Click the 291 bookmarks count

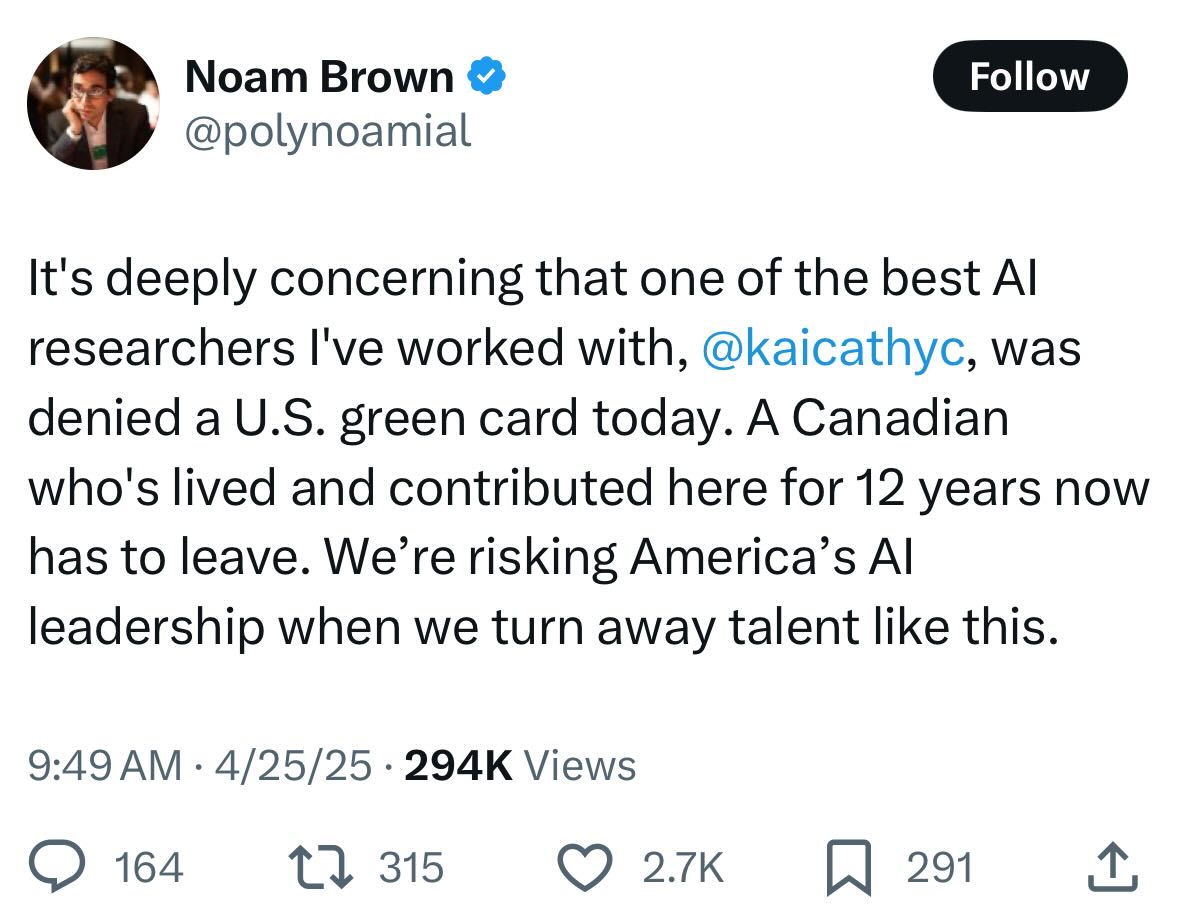(940, 867)
